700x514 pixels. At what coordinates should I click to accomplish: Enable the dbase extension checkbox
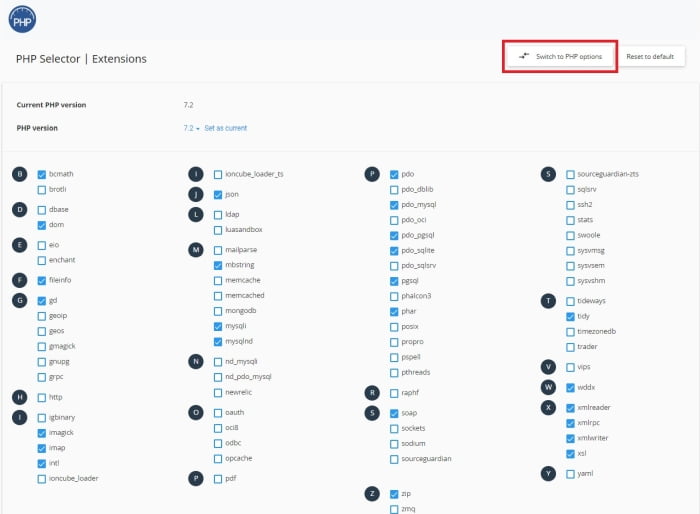tap(42, 210)
